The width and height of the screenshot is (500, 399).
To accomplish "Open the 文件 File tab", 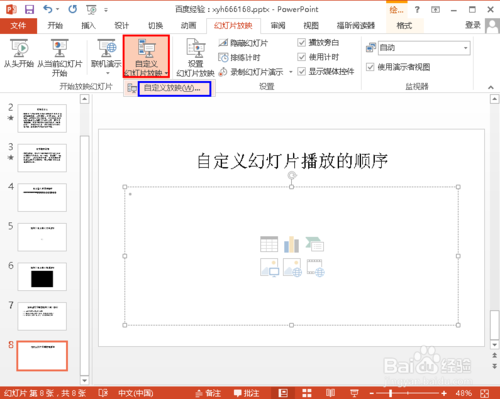I will click(x=18, y=25).
